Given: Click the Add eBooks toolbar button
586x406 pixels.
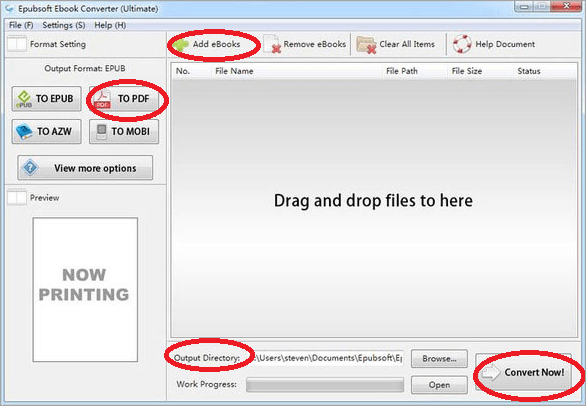Looking at the screenshot, I should click(211, 44).
